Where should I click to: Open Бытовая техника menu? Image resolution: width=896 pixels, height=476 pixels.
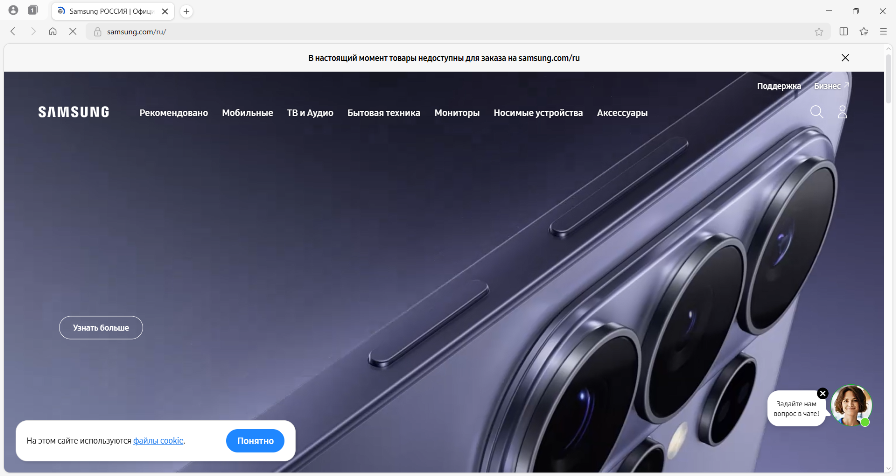(x=383, y=113)
